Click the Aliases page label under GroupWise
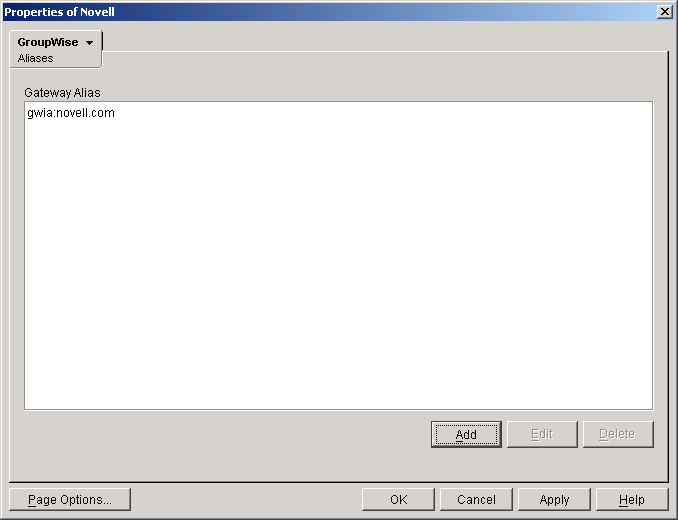The height and width of the screenshot is (520, 678). click(35, 58)
